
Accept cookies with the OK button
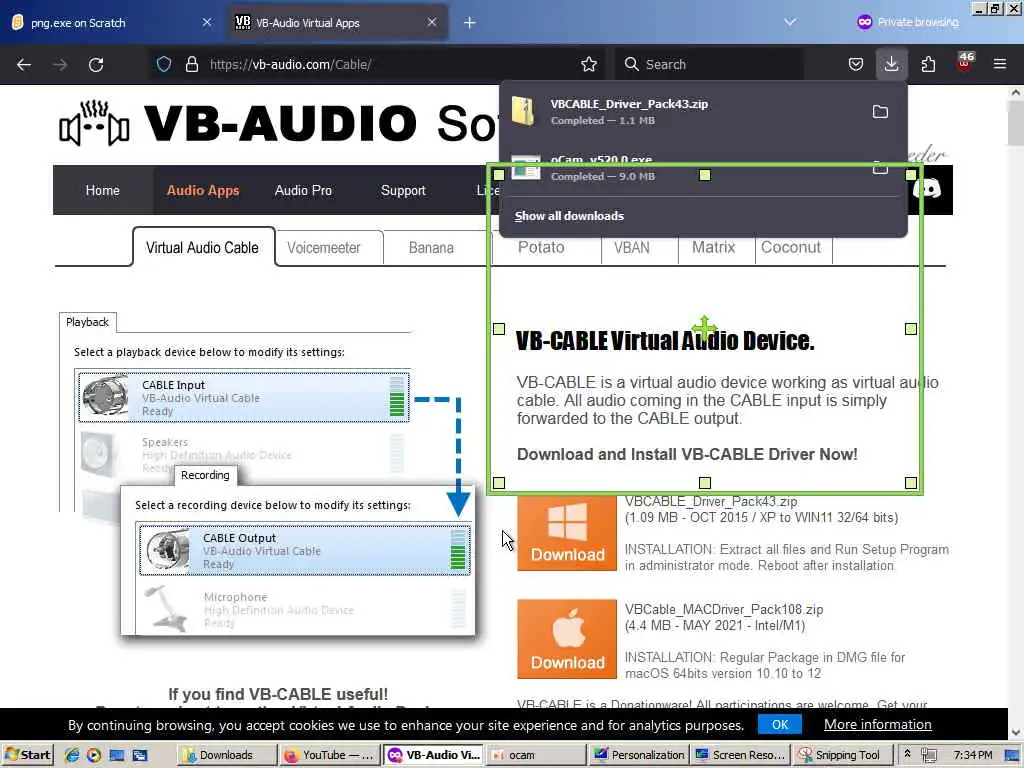pos(780,724)
